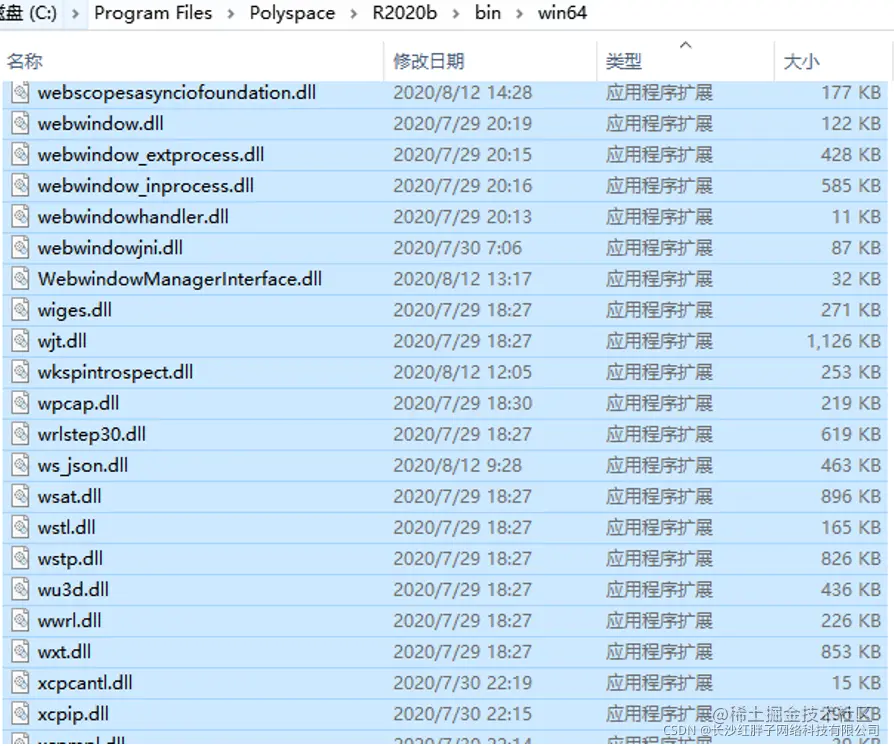
Task: Expand the chevron after R2020b breadcrumb
Action: 456,14
